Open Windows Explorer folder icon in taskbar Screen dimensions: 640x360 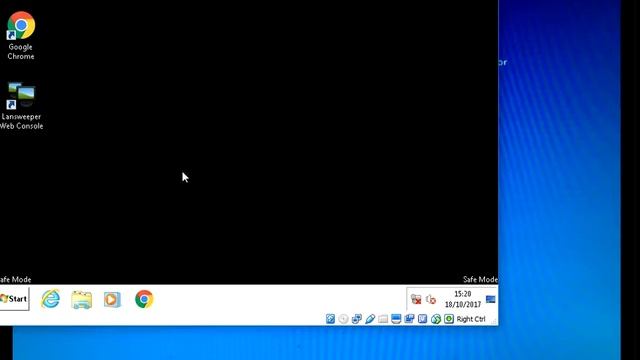click(82, 300)
